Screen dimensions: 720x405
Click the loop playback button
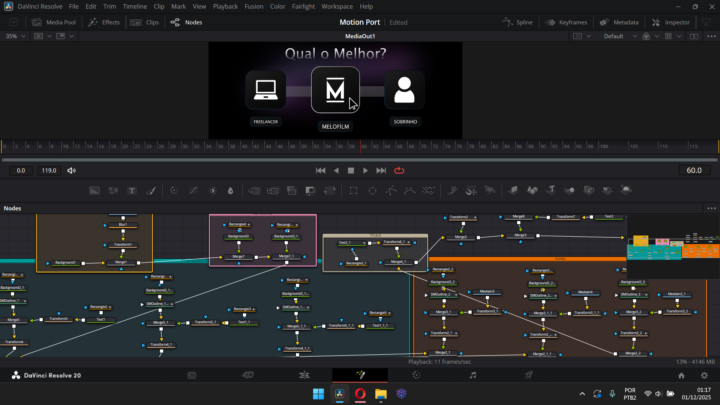399,171
